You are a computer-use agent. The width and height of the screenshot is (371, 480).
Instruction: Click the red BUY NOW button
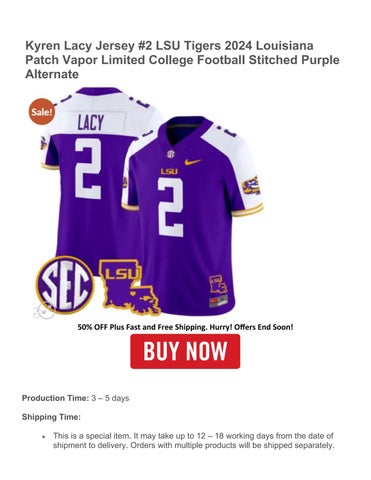(x=185, y=351)
